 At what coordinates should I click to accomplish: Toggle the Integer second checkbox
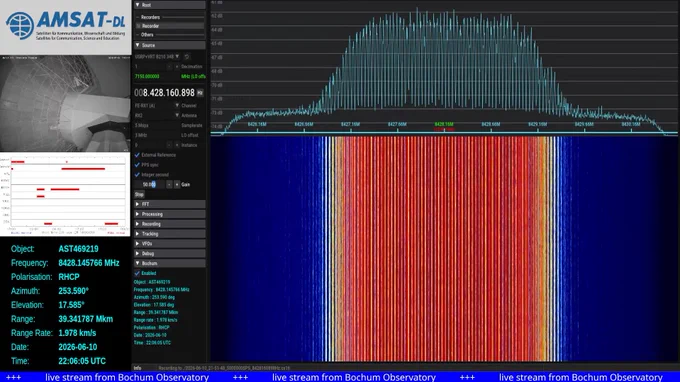137,175
